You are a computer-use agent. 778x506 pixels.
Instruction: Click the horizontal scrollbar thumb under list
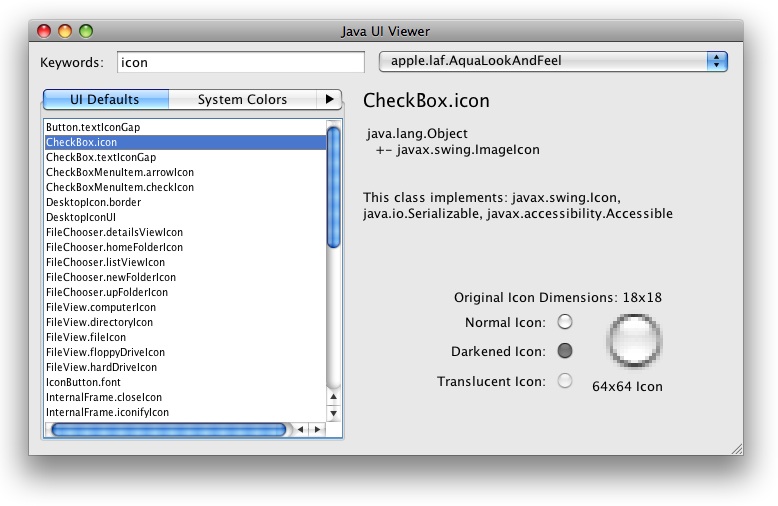(169, 430)
